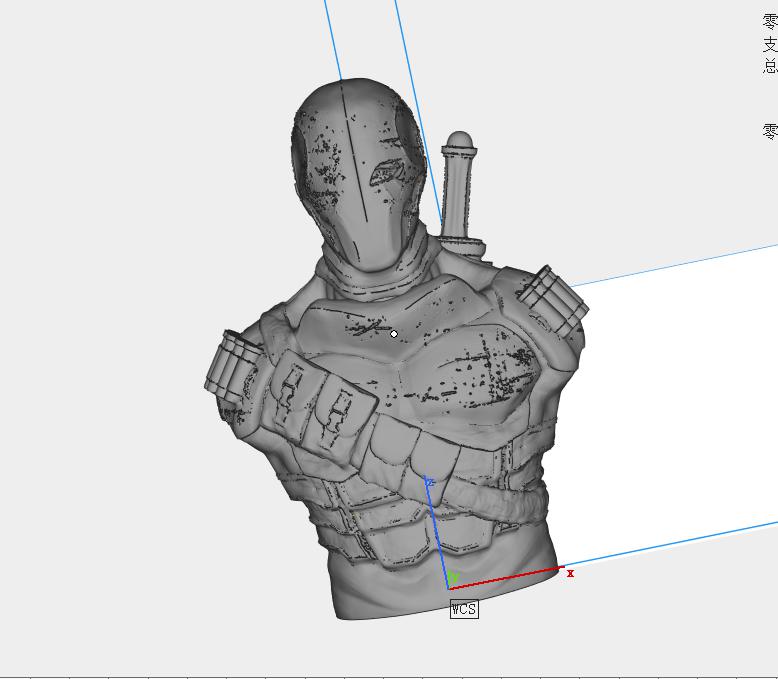The height and width of the screenshot is (679, 778).
Task: Click the boxed WCS coordinate system label
Action: click(464, 609)
